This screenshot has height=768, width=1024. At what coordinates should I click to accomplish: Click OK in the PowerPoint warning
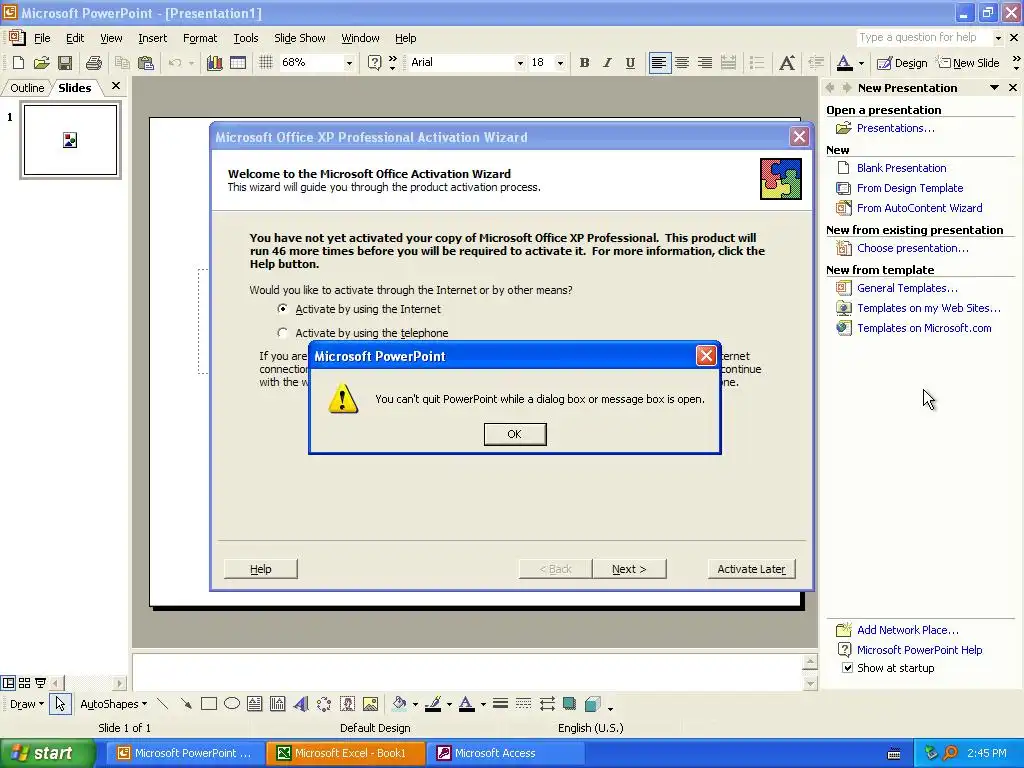pos(515,434)
